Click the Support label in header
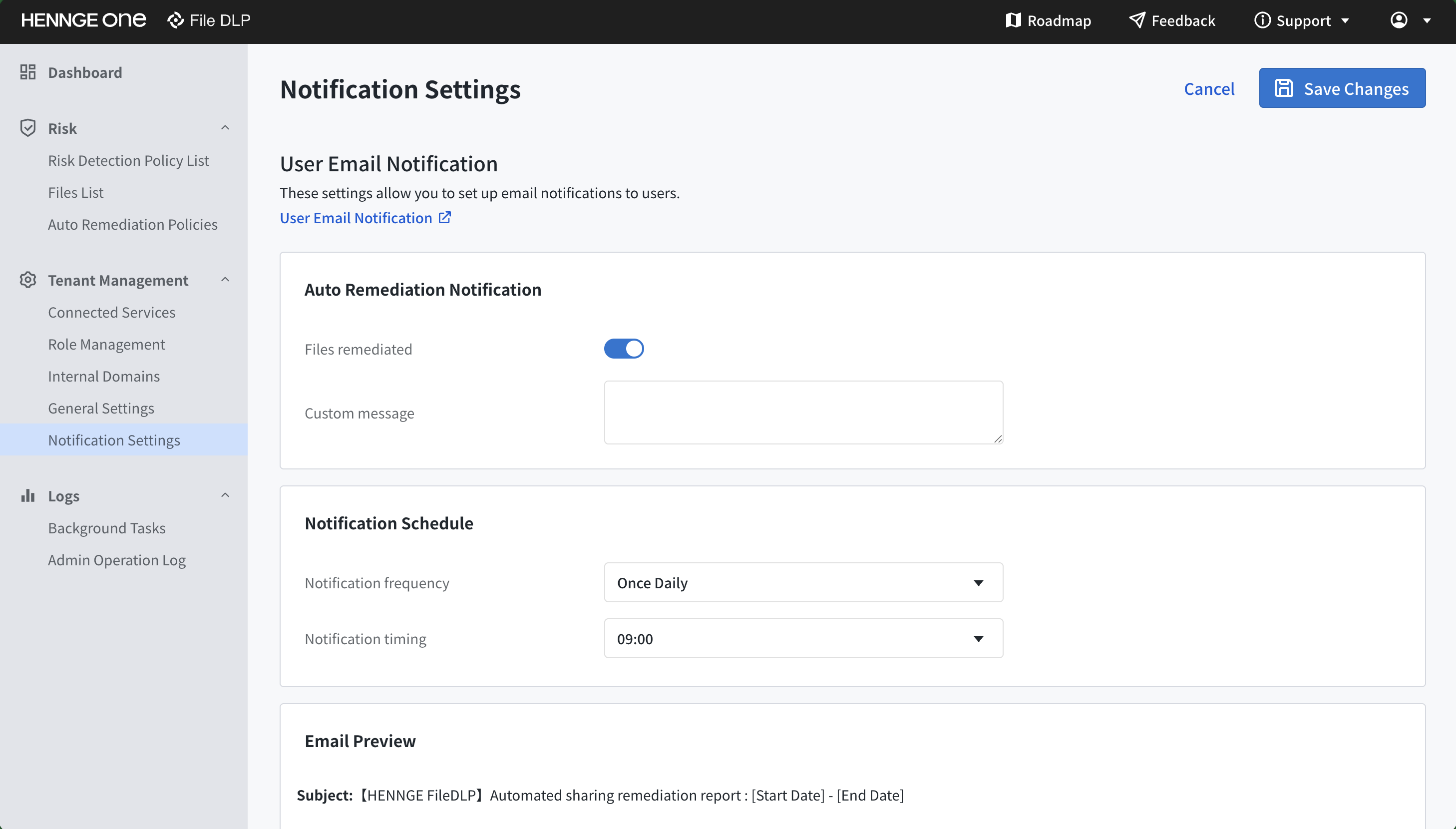Screen dimensions: 1456x829 coord(1303,21)
